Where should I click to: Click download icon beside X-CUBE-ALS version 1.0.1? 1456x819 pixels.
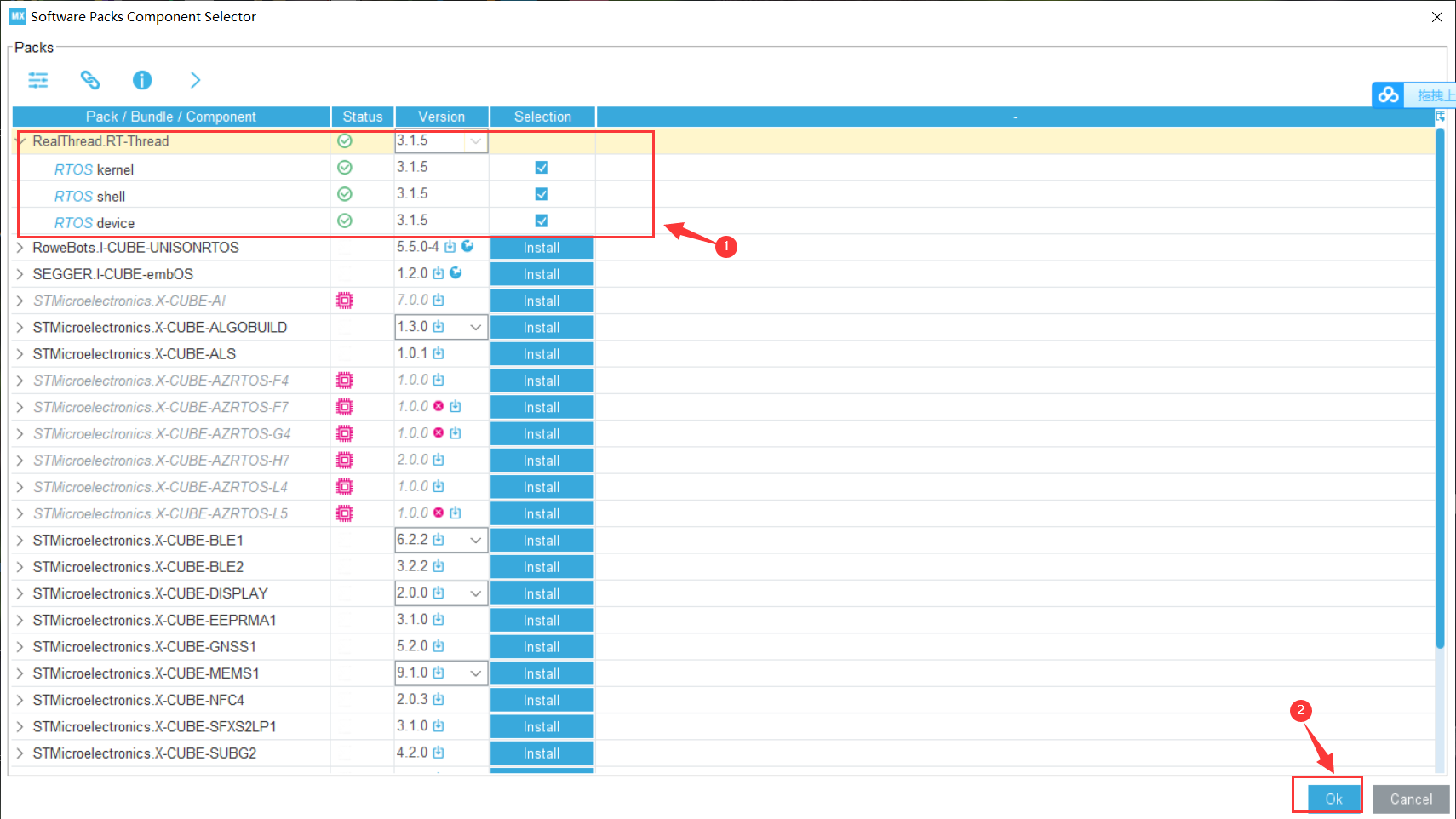click(439, 352)
